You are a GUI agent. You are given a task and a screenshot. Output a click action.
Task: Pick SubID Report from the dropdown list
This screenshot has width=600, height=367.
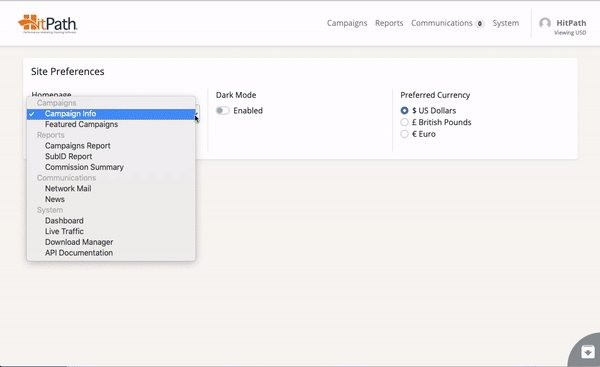click(111, 157)
